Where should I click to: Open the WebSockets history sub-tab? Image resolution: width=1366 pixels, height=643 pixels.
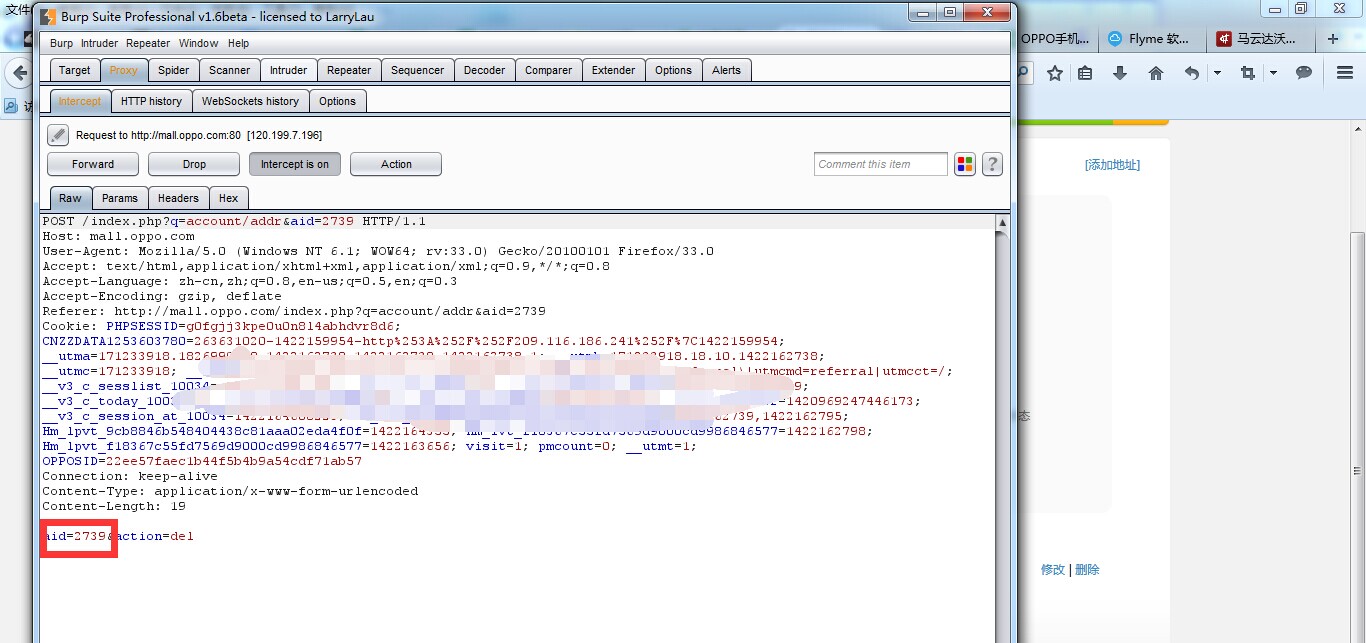coord(250,101)
